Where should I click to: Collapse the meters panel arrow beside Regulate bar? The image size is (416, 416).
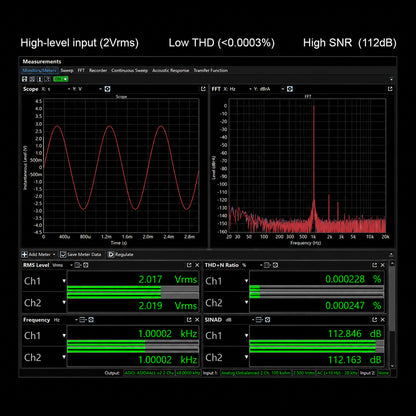(x=391, y=254)
